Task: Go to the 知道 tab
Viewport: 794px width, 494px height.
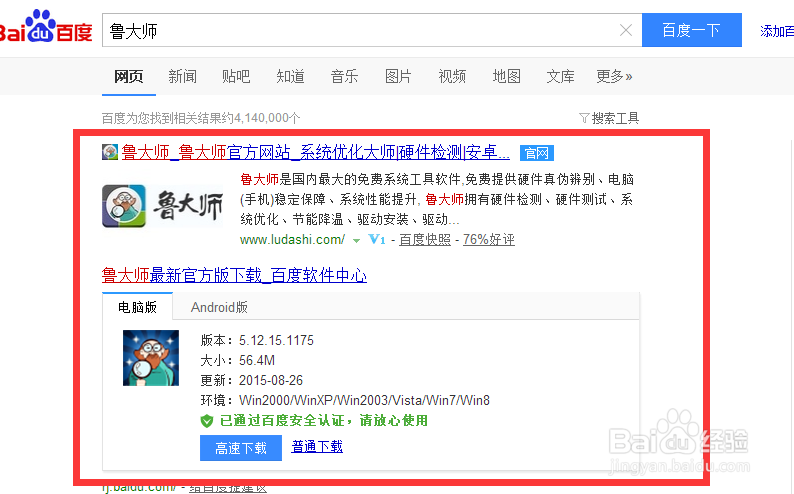Action: [x=290, y=76]
